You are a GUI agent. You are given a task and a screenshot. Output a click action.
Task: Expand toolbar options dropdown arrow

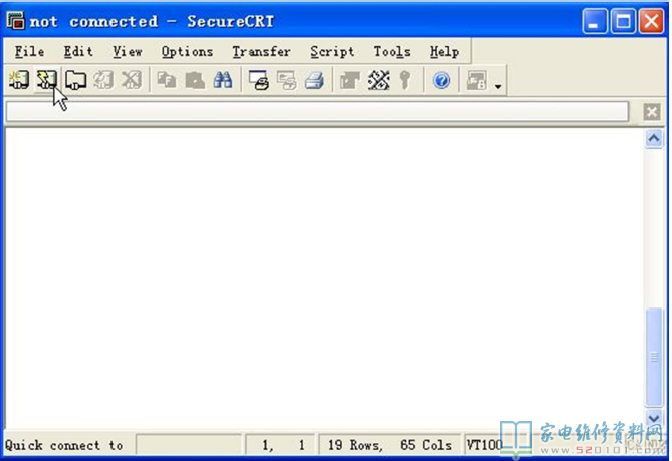coord(498,86)
